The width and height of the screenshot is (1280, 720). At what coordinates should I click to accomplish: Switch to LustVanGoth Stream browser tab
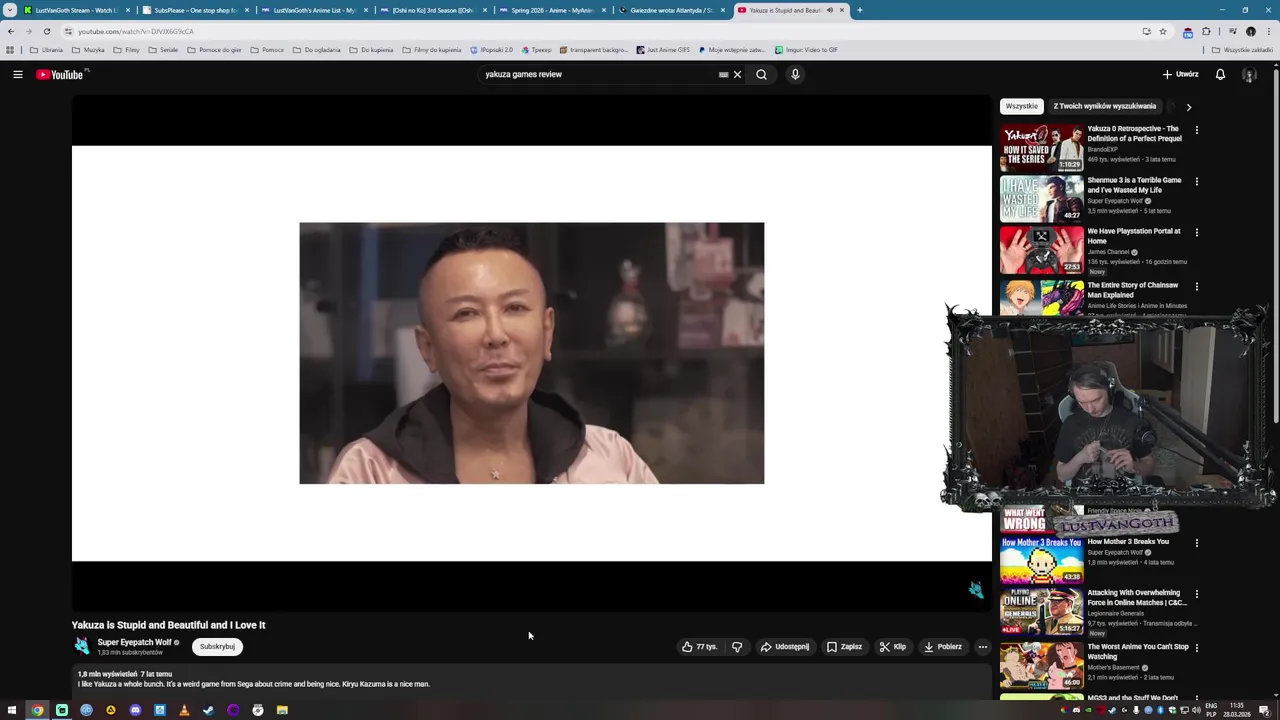(77, 10)
